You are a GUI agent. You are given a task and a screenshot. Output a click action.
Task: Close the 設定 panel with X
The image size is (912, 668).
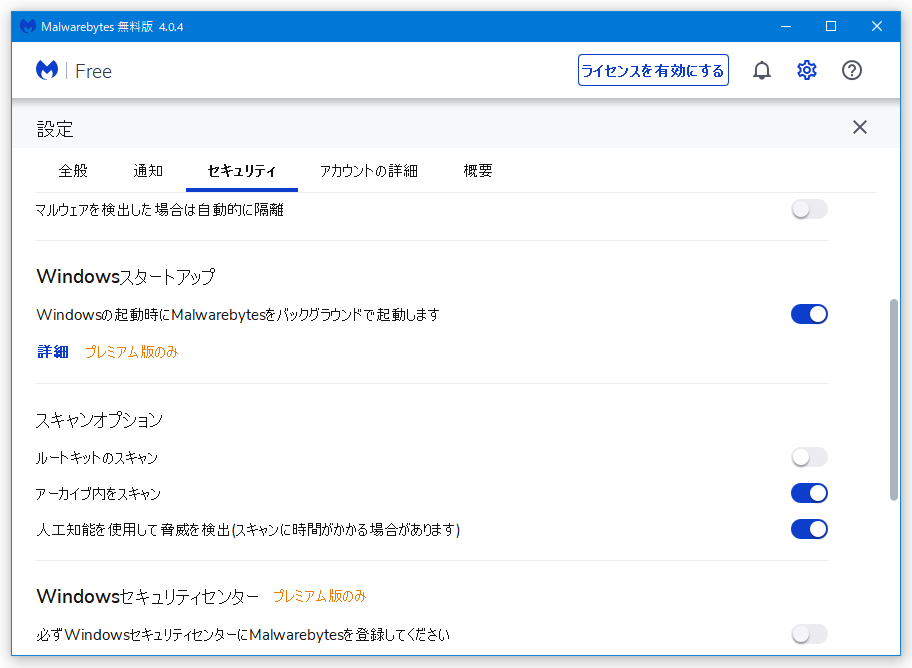click(x=859, y=127)
